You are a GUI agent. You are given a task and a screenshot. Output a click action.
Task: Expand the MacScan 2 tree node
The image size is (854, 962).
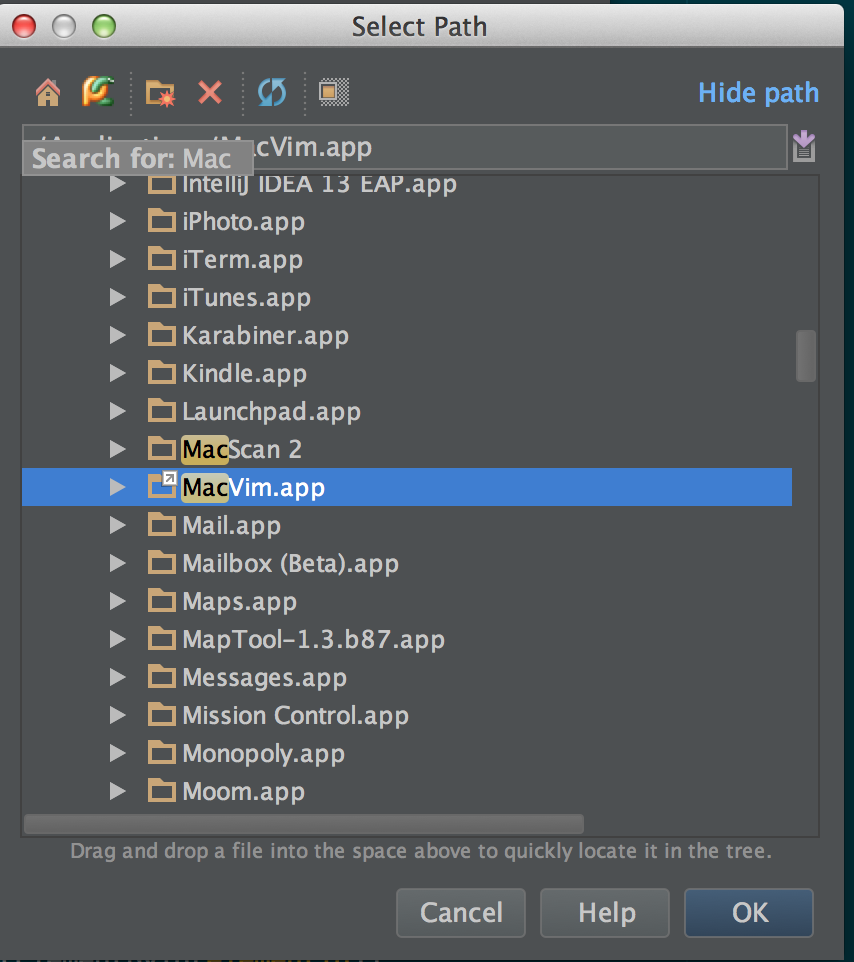pyautogui.click(x=117, y=449)
